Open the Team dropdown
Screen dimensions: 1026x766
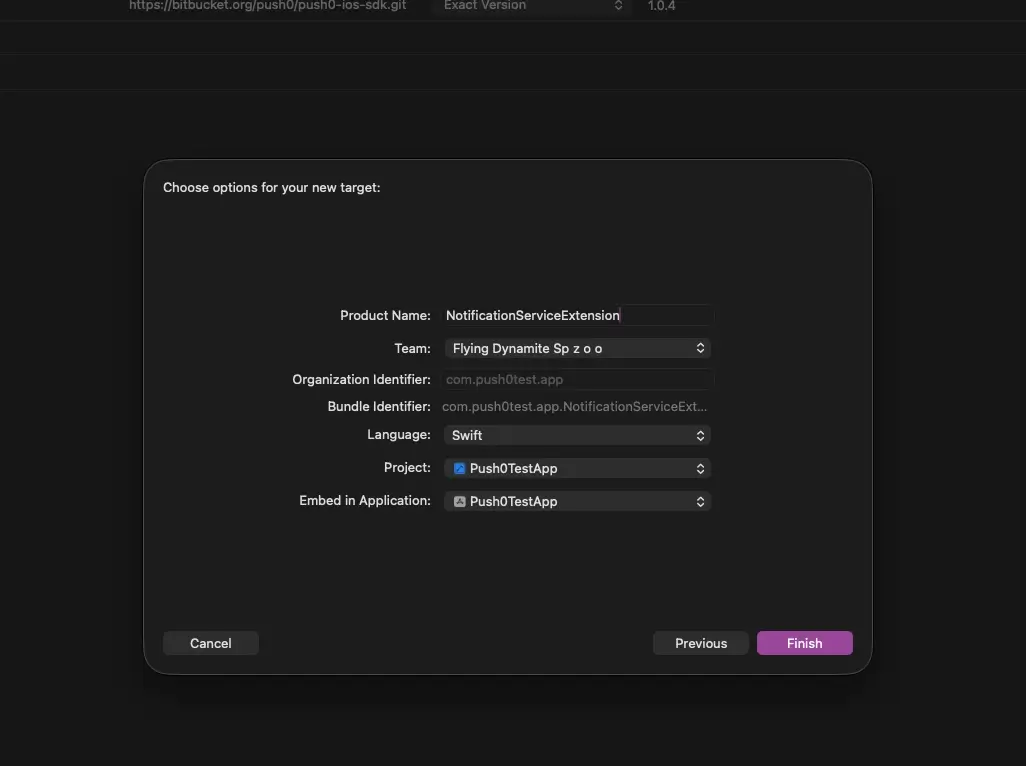[577, 348]
